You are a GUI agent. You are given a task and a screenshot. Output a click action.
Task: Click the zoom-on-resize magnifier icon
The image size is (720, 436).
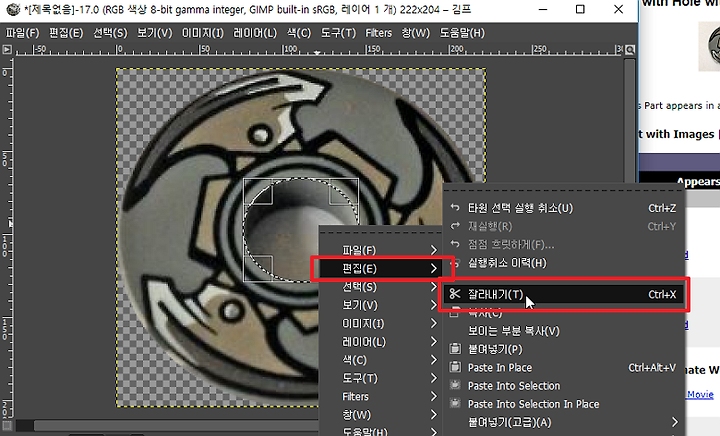[x=630, y=50]
